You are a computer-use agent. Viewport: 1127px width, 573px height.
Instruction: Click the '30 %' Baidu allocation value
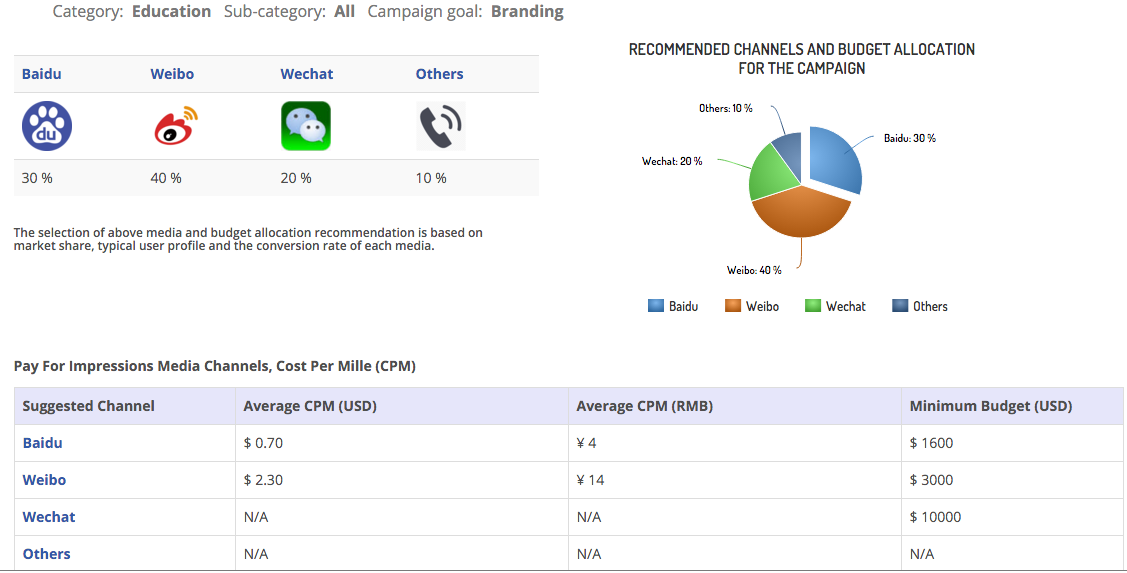[x=37, y=178]
